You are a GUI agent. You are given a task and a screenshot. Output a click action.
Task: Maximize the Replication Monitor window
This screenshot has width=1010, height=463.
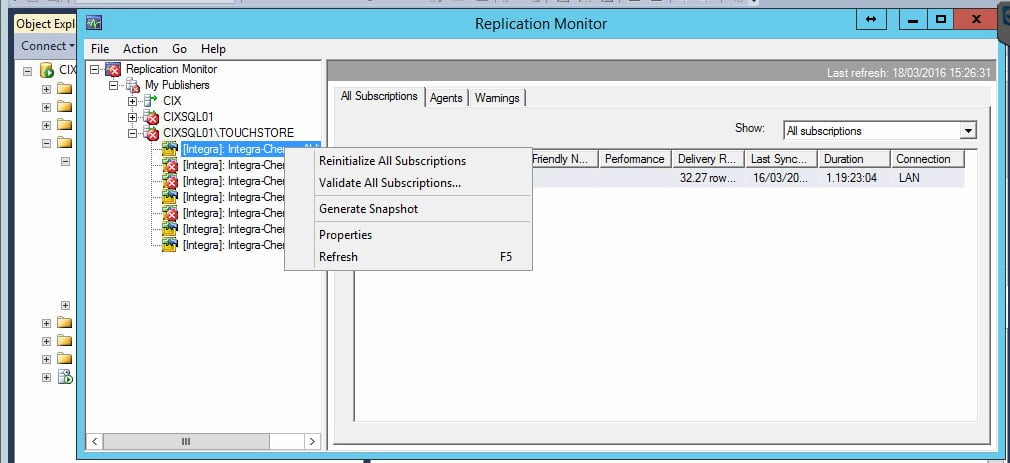click(x=940, y=19)
